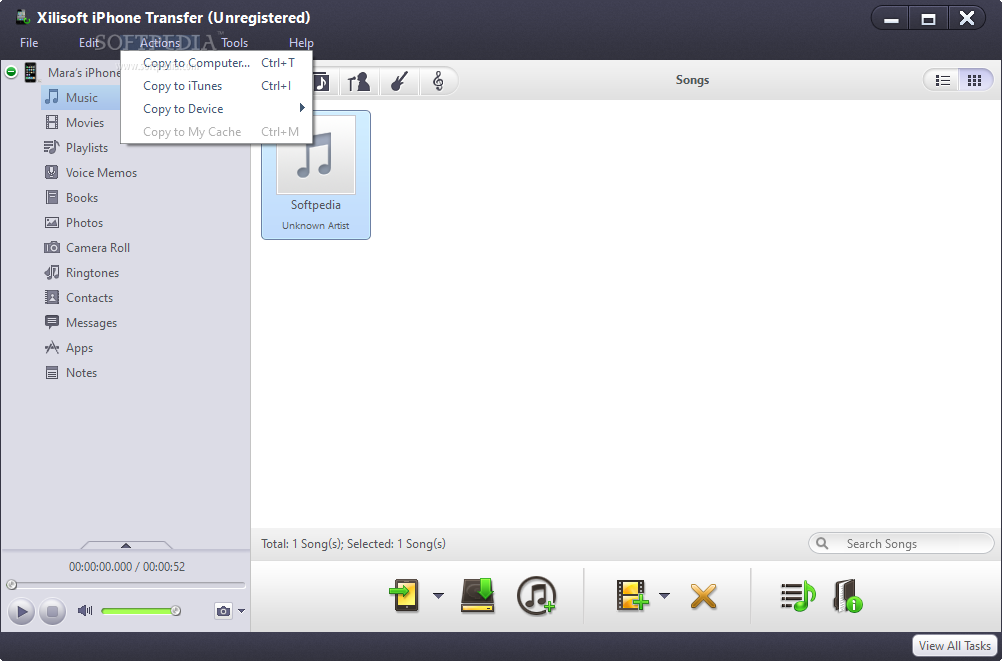Open Voice Memos in the sidebar
This screenshot has width=1002, height=661.
[101, 173]
